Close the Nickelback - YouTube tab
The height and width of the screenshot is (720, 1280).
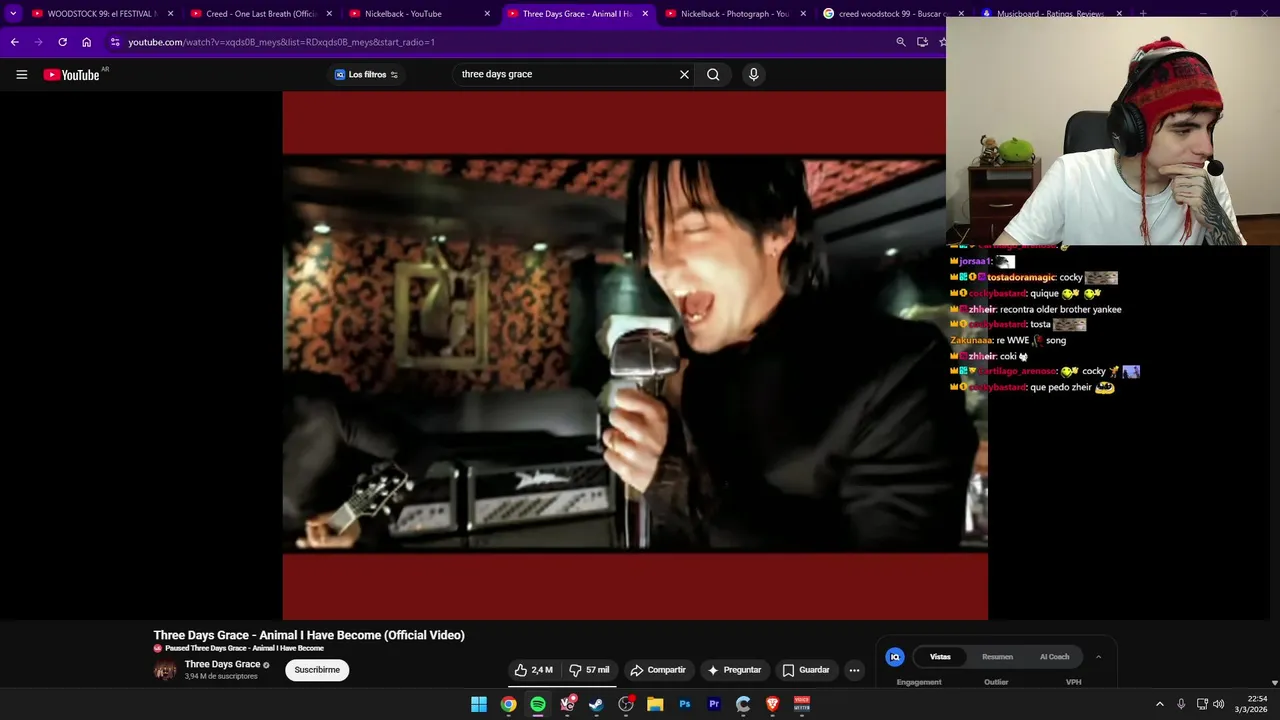pyautogui.click(x=487, y=14)
